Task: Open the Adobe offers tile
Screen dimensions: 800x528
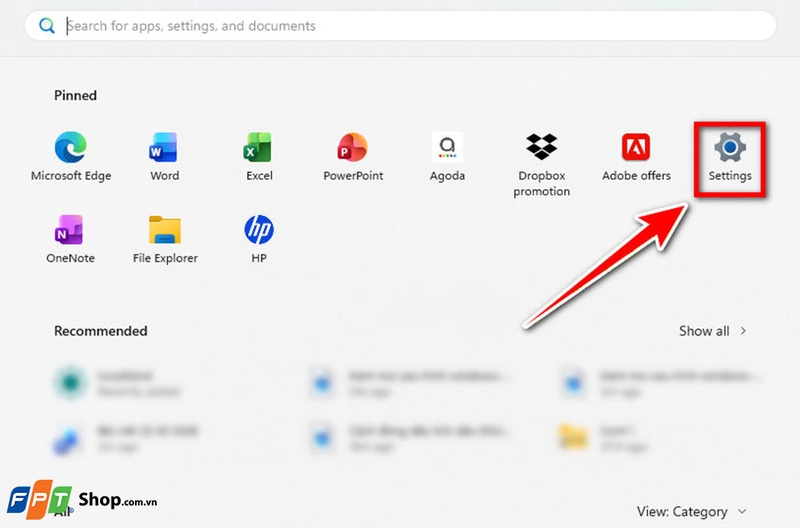Action: 636,156
